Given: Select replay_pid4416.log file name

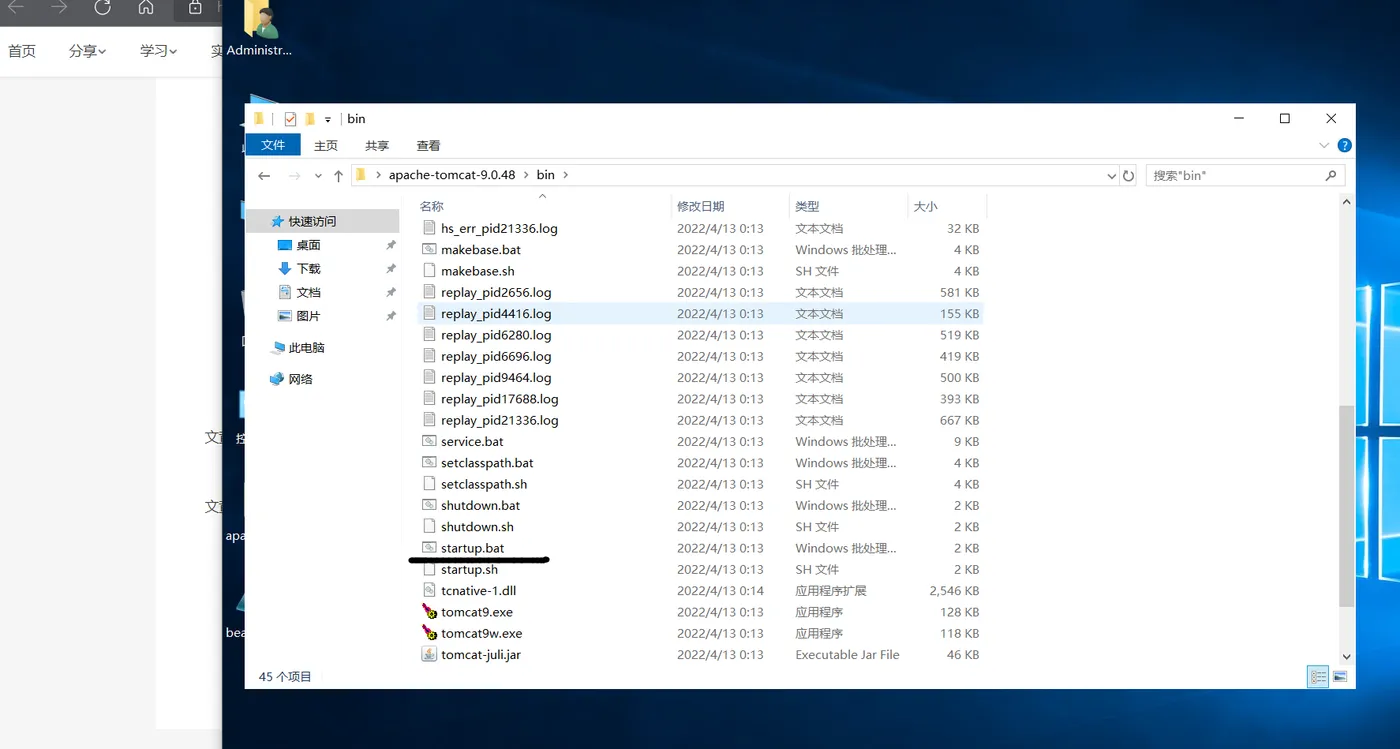Looking at the screenshot, I should 496,314.
